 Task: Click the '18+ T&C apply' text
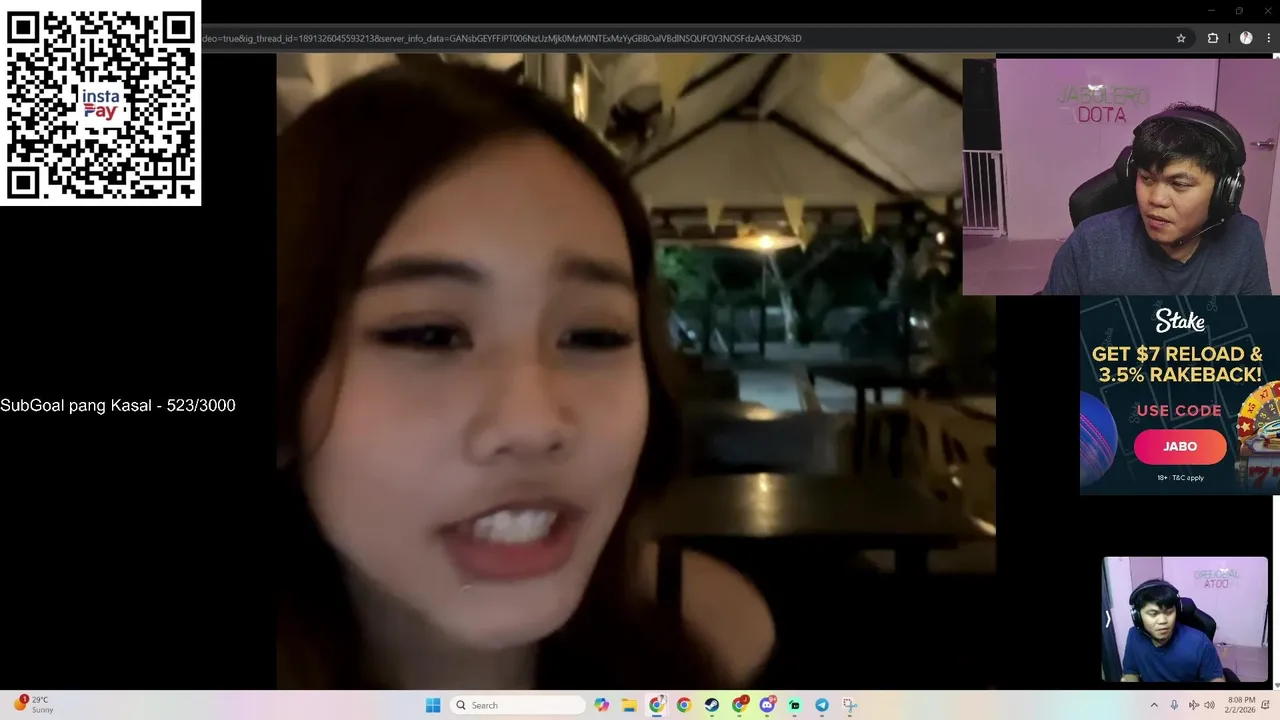1180,478
